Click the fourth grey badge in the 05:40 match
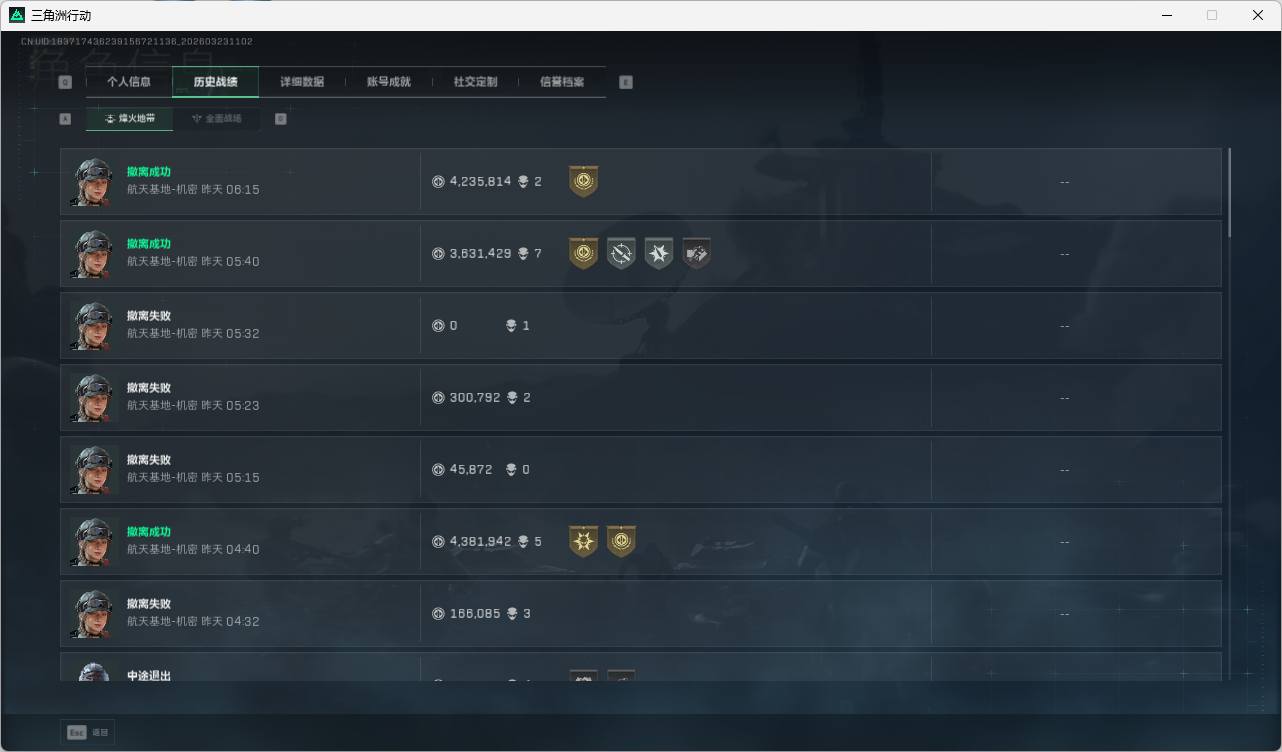This screenshot has height=752, width=1282. pos(697,253)
